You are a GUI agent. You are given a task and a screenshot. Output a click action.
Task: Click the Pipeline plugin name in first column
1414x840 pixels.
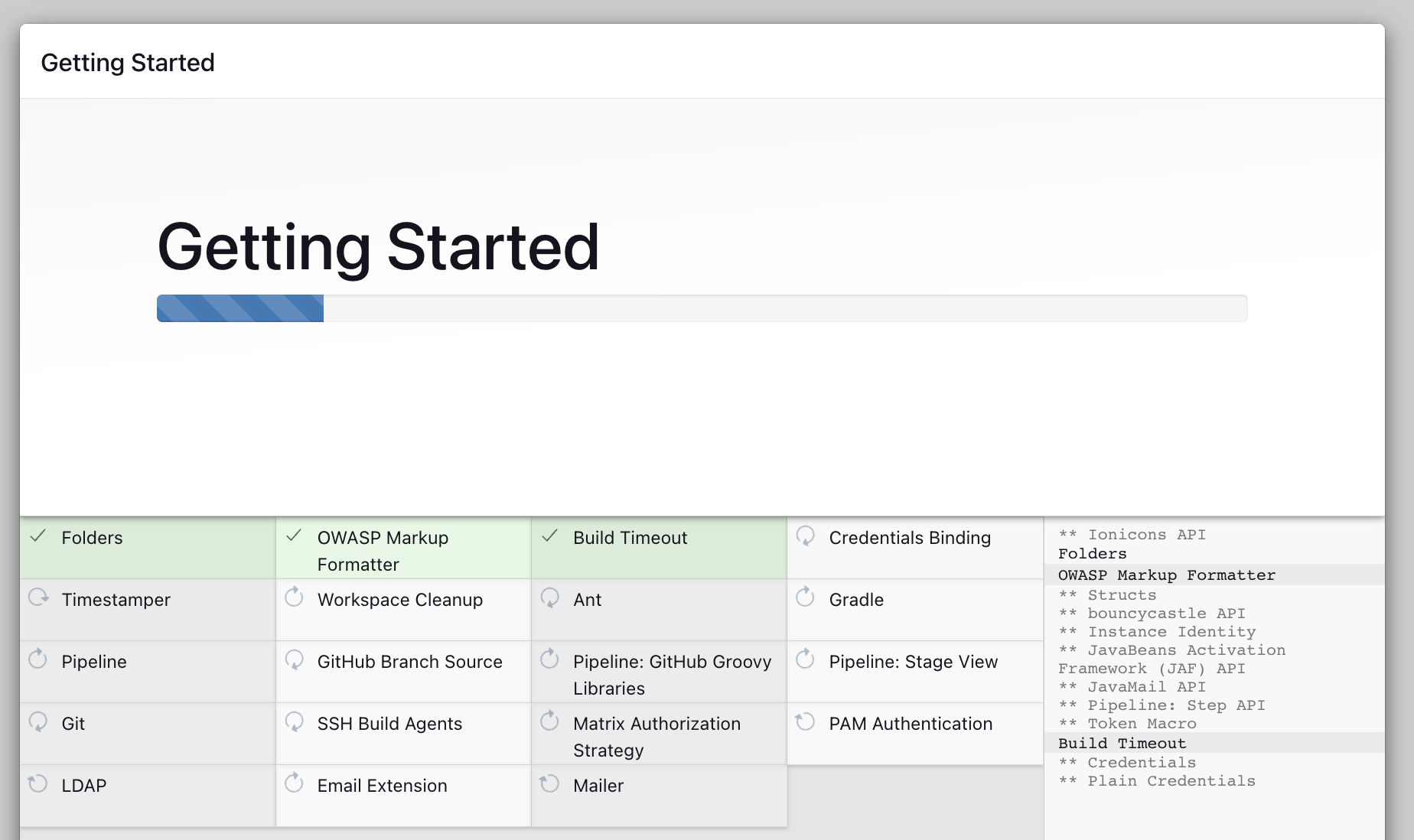tap(93, 662)
